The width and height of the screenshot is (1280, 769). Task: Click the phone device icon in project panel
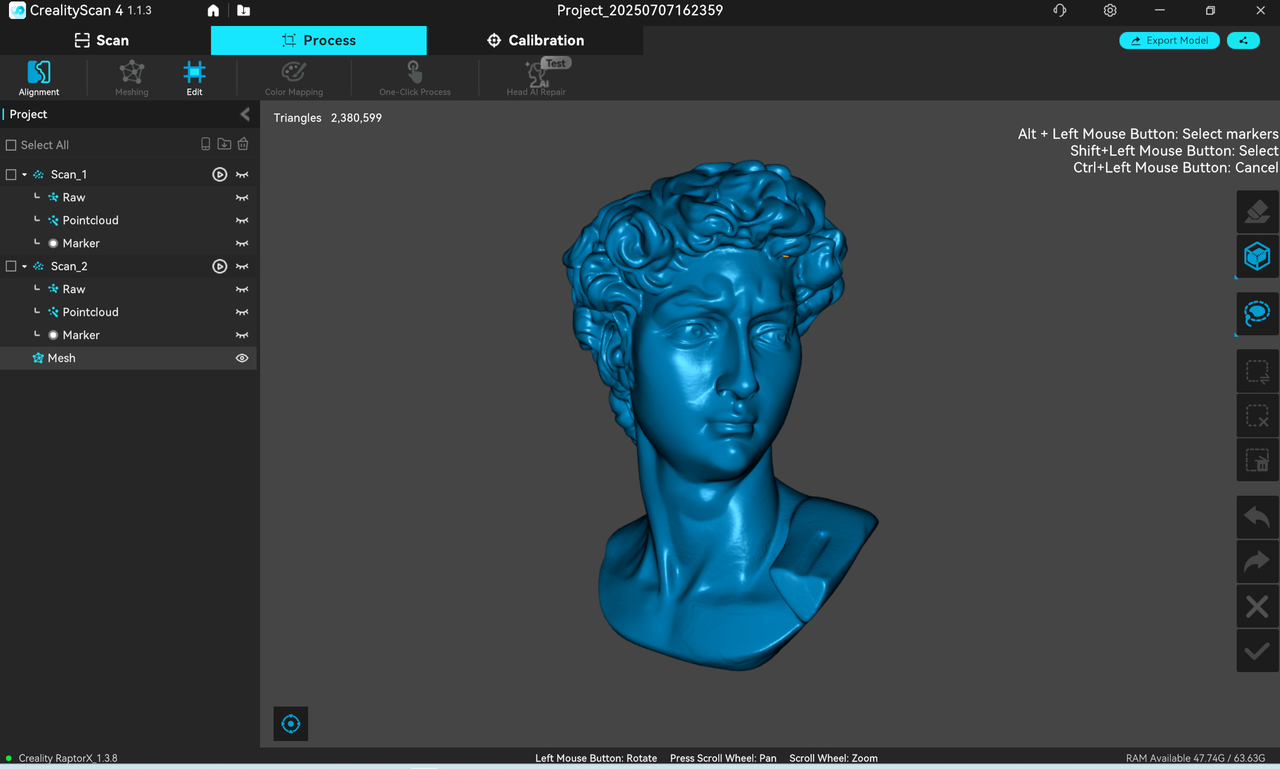coord(206,144)
